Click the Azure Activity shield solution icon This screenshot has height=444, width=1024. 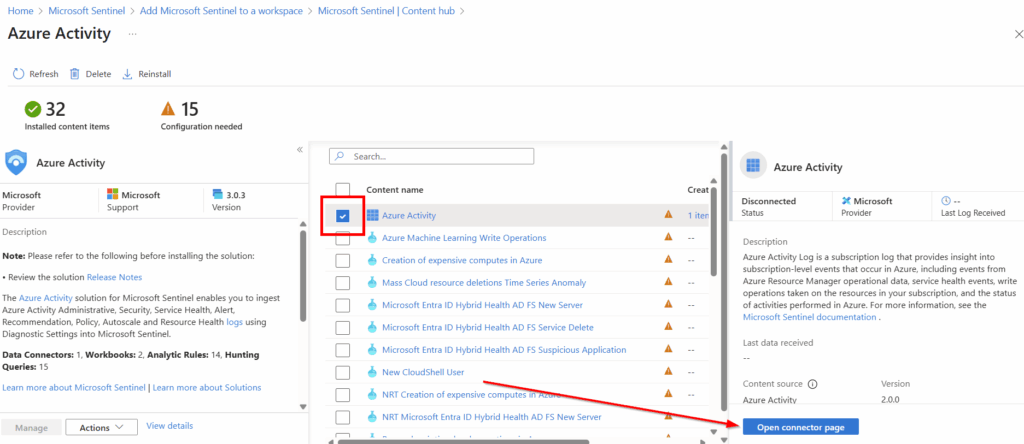(16, 163)
